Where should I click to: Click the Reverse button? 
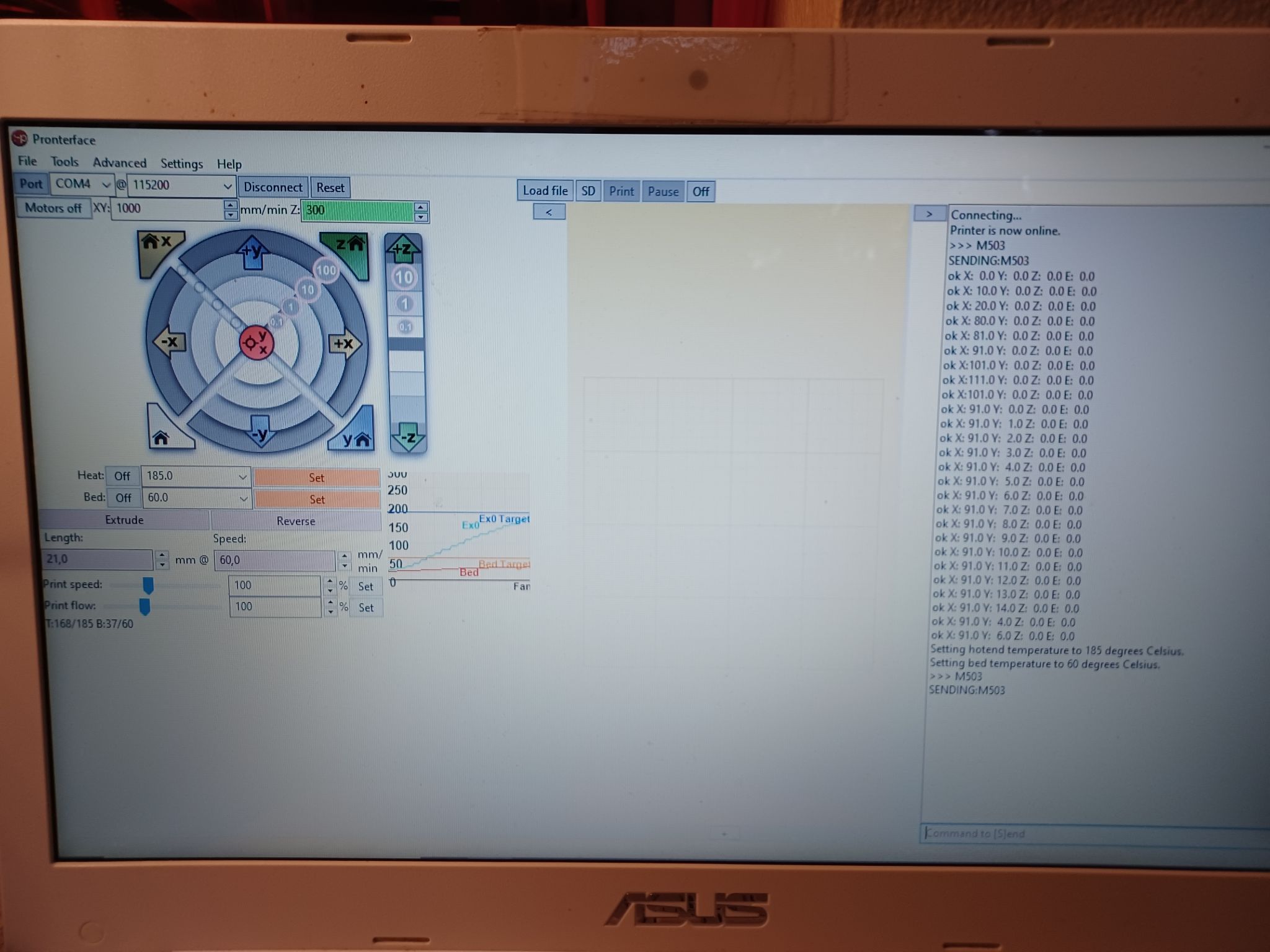click(x=296, y=521)
